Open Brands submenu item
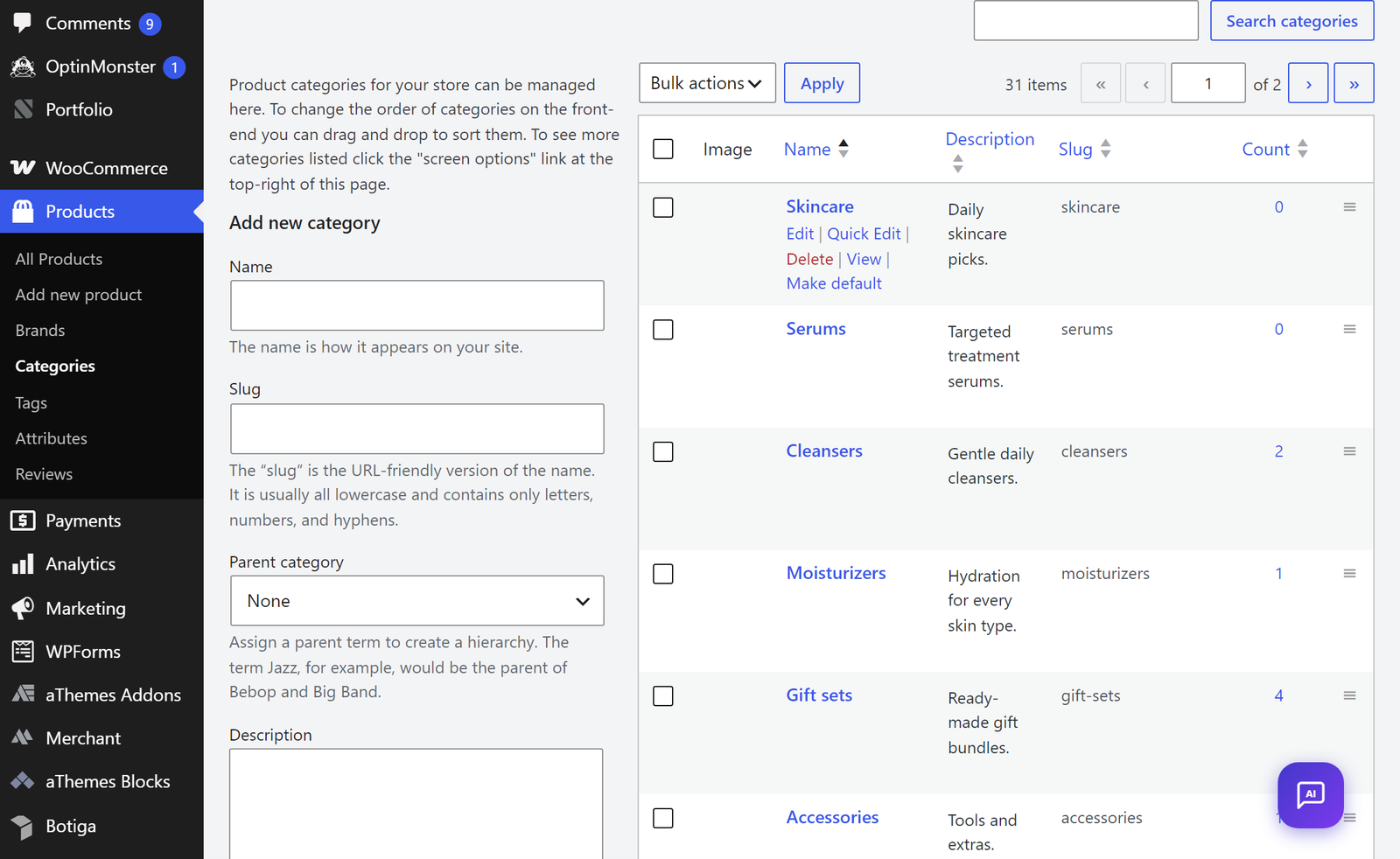 40,331
